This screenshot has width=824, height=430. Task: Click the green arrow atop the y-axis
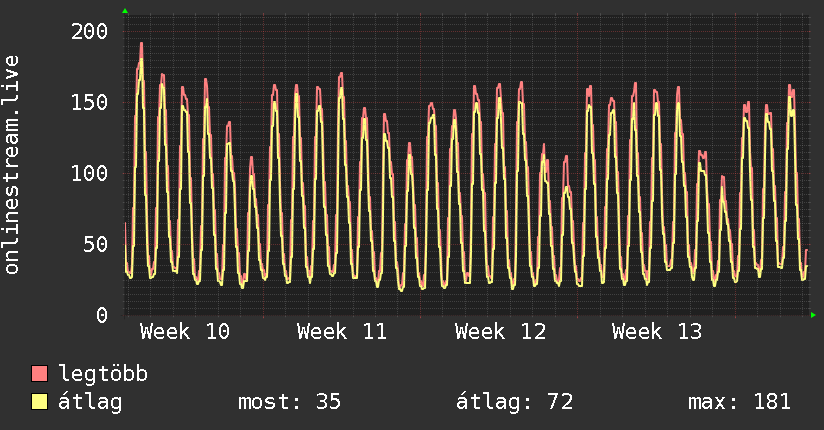(125, 11)
